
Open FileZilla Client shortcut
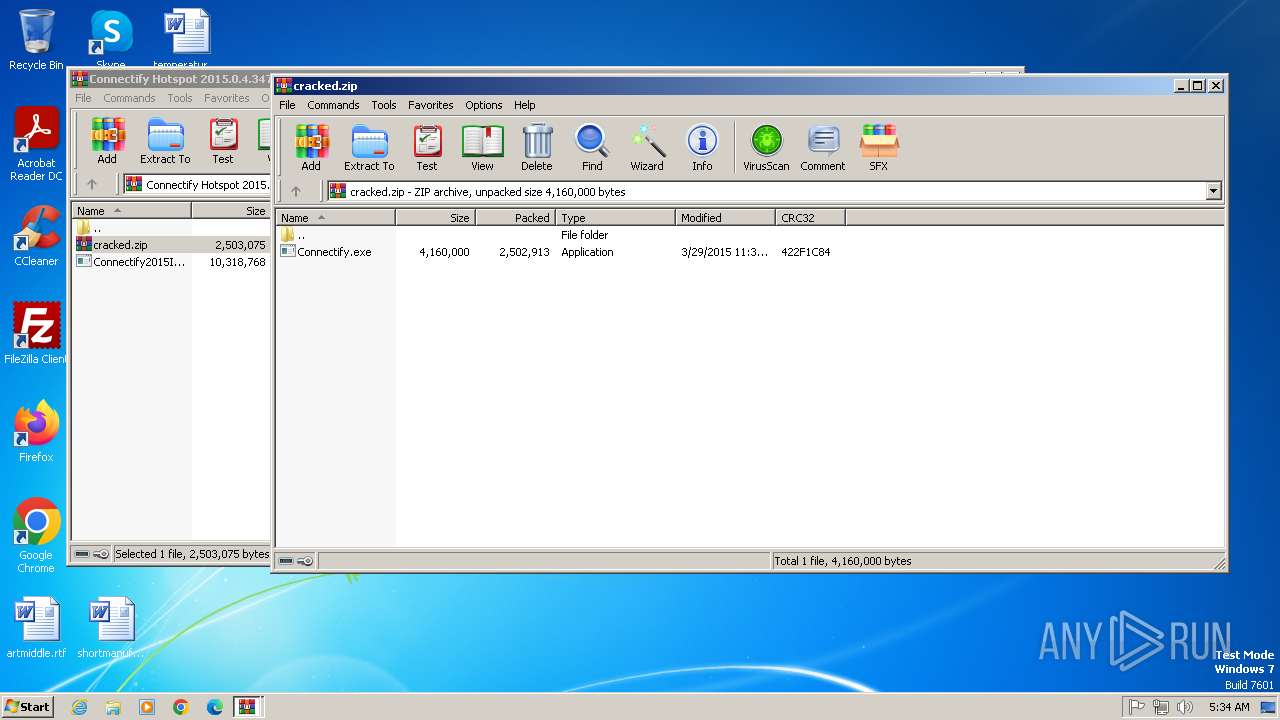(36, 334)
